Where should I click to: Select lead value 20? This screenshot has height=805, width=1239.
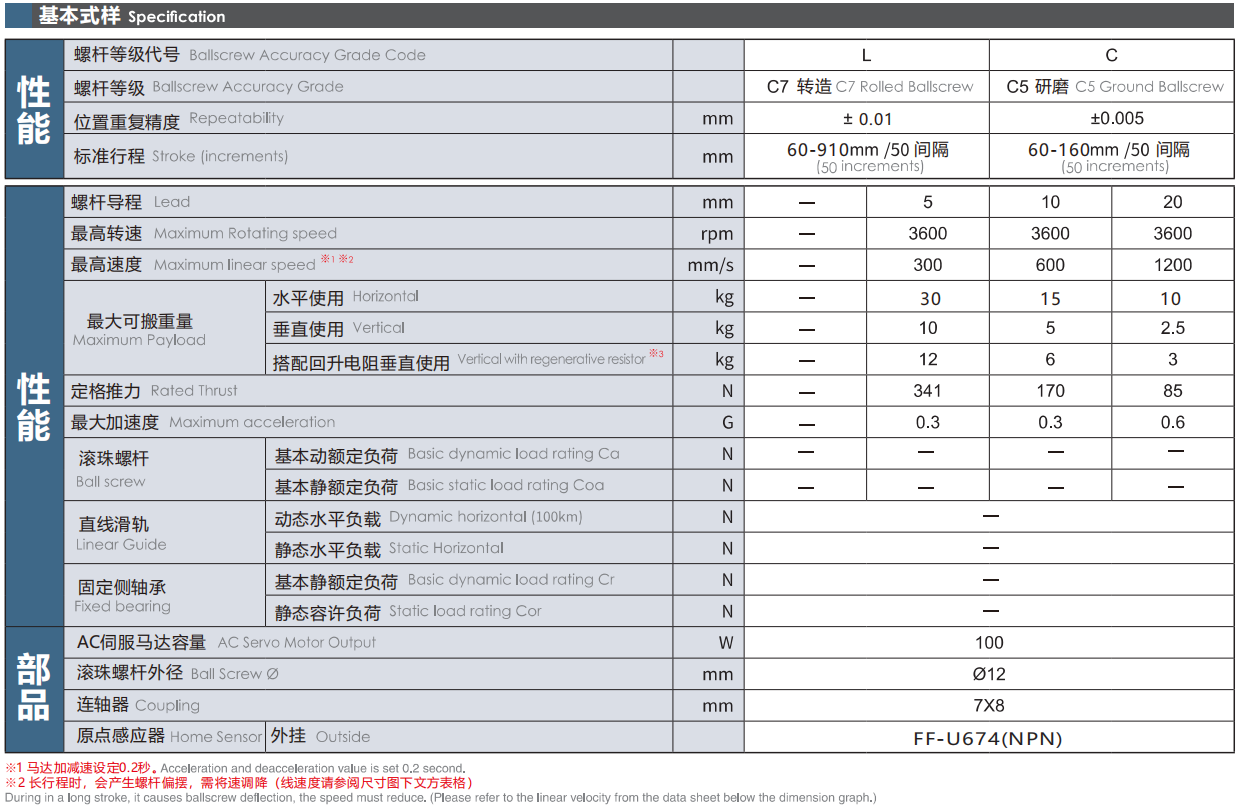[x=1172, y=202]
